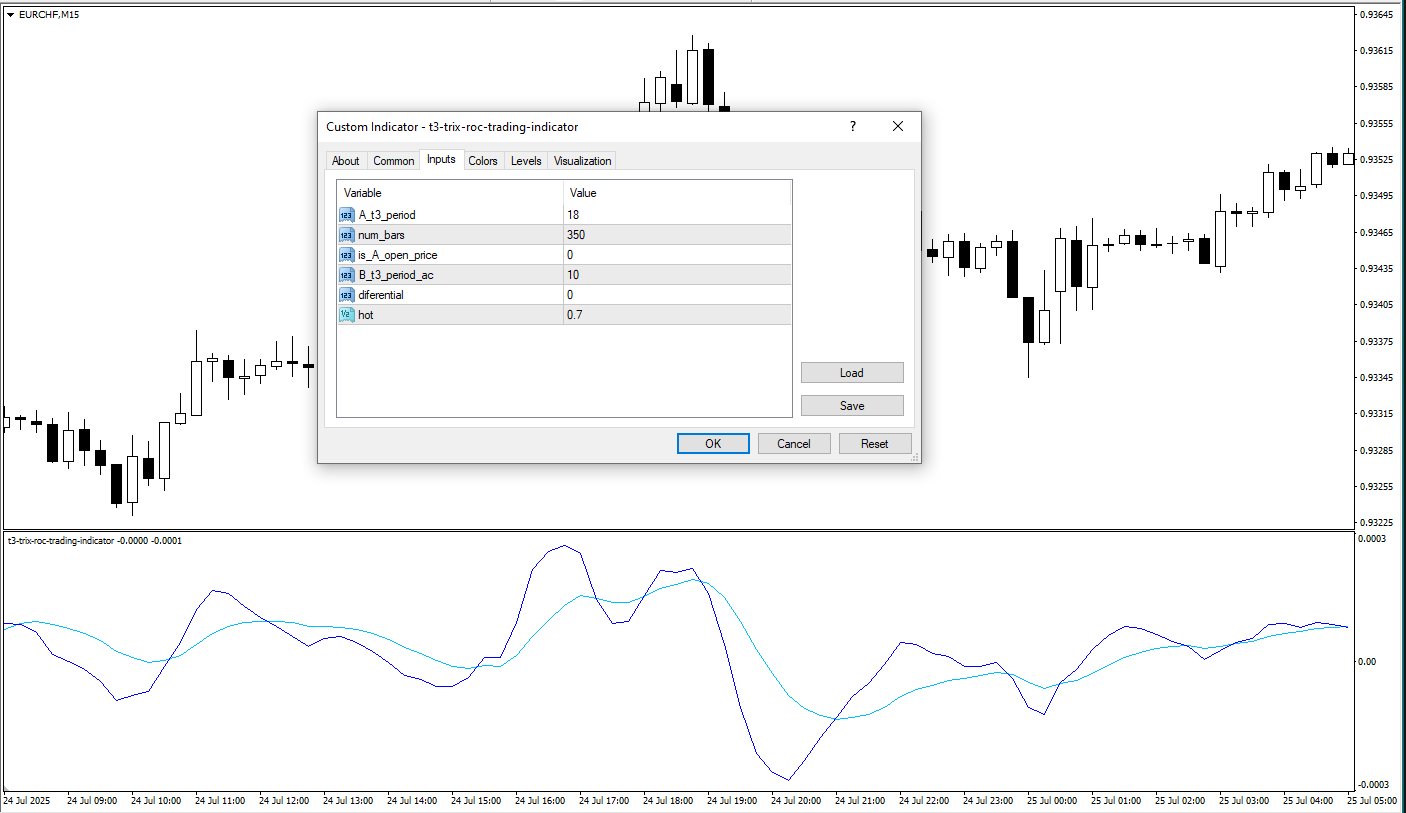Open the Visualization tab
The width and height of the screenshot is (1406, 813).
tap(582, 161)
